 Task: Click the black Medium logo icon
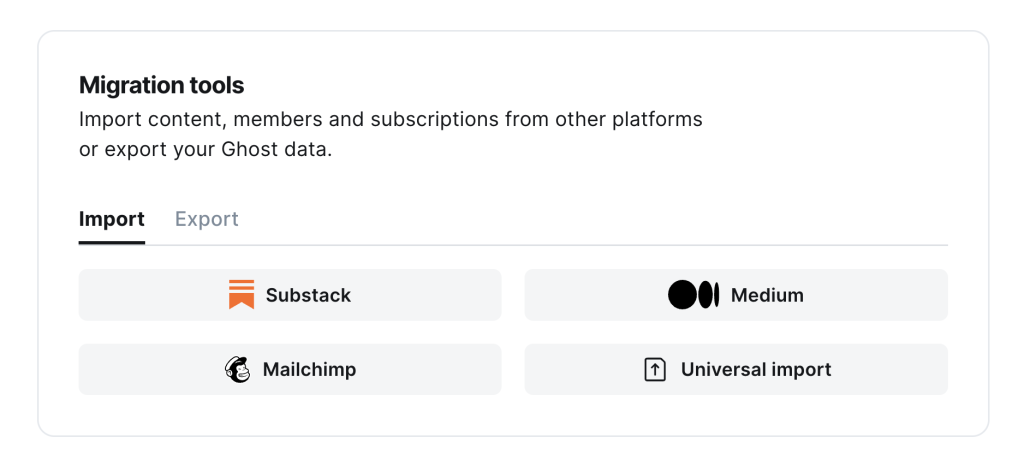click(693, 295)
